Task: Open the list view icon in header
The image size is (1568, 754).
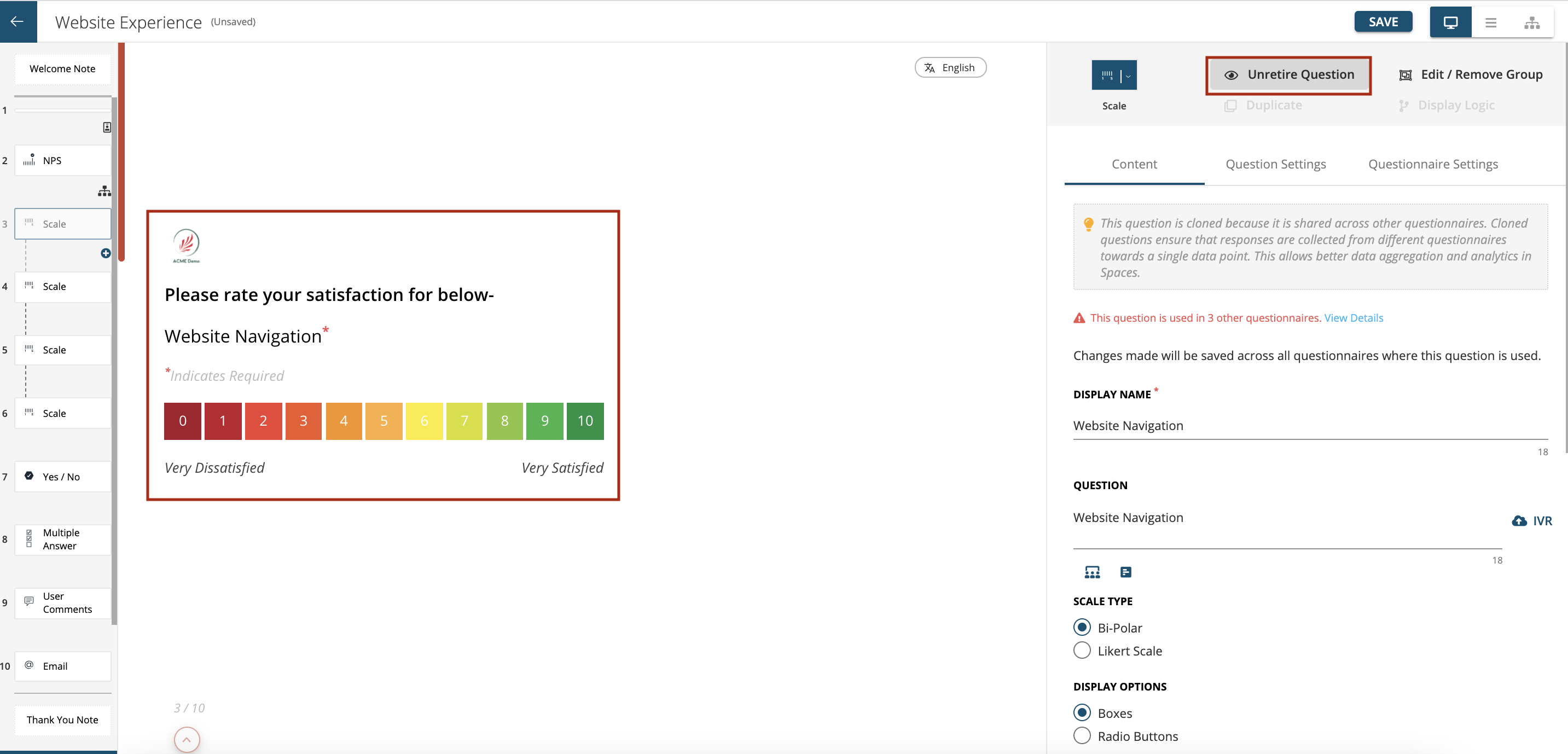Action: click(x=1491, y=22)
